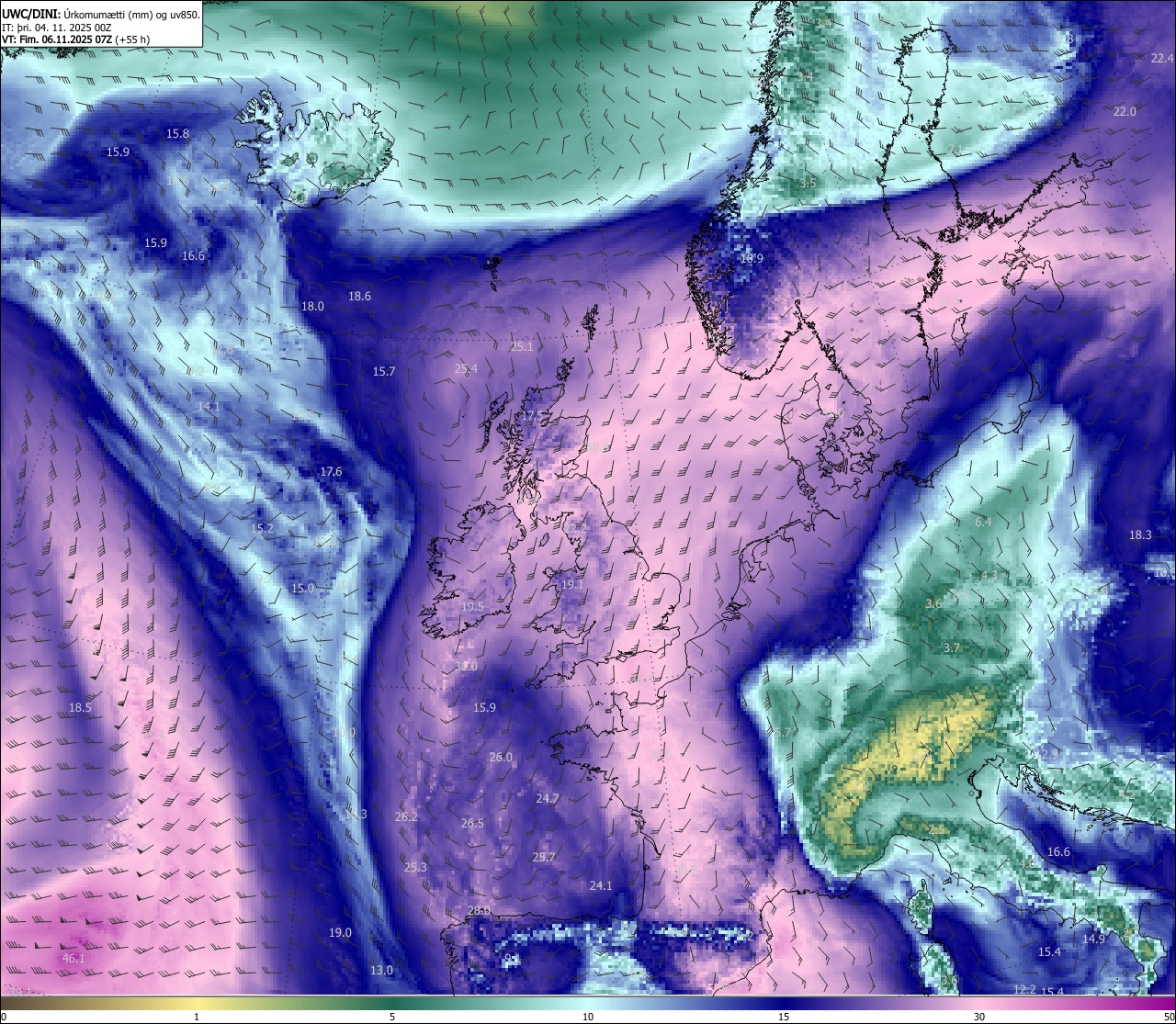Image resolution: width=1176 pixels, height=1024 pixels.
Task: Click the map value 18.0
Action: tap(313, 307)
